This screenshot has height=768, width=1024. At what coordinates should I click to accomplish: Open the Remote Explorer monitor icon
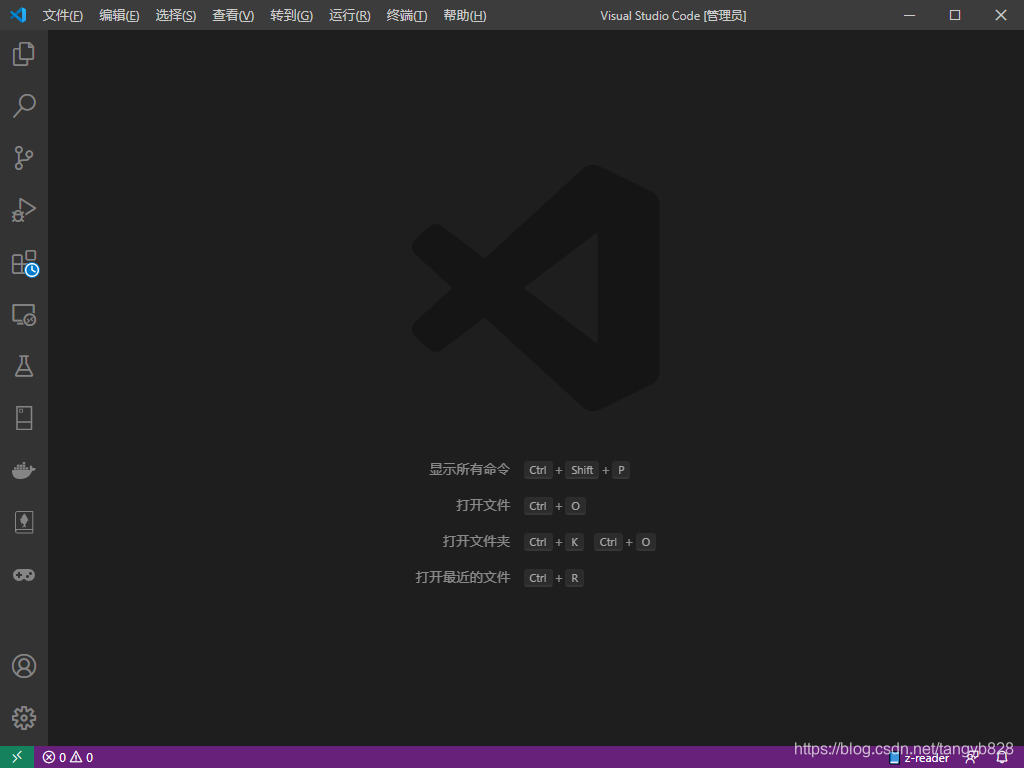pyautogui.click(x=24, y=315)
